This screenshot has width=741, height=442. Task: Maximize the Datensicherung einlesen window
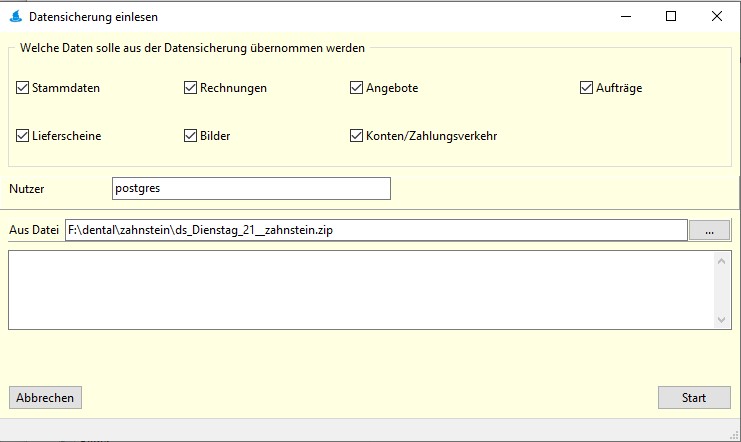tap(671, 16)
